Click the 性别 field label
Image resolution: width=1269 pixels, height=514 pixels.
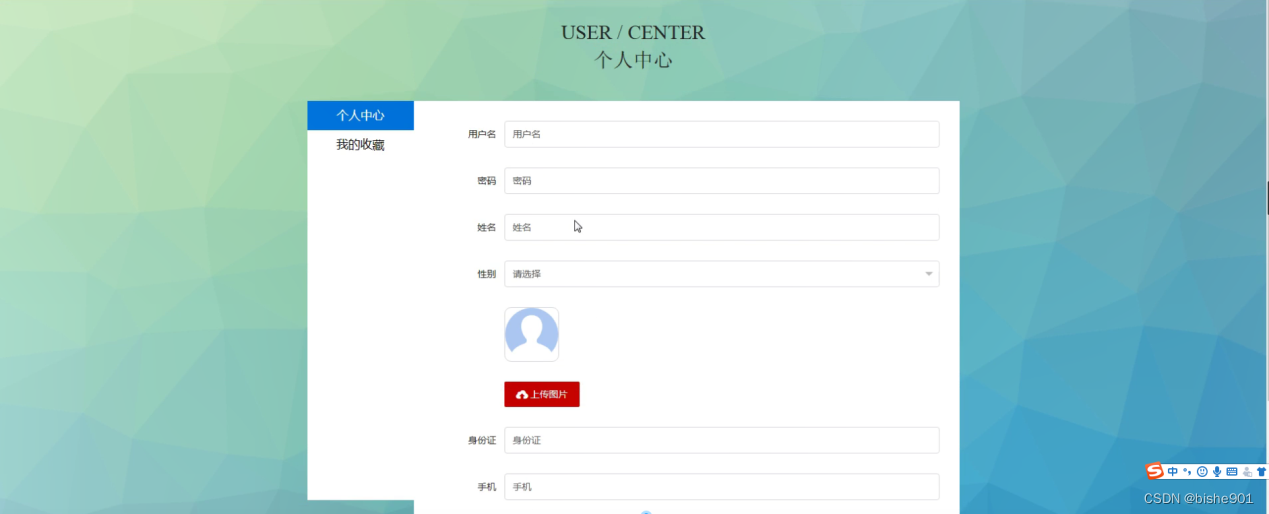486,274
